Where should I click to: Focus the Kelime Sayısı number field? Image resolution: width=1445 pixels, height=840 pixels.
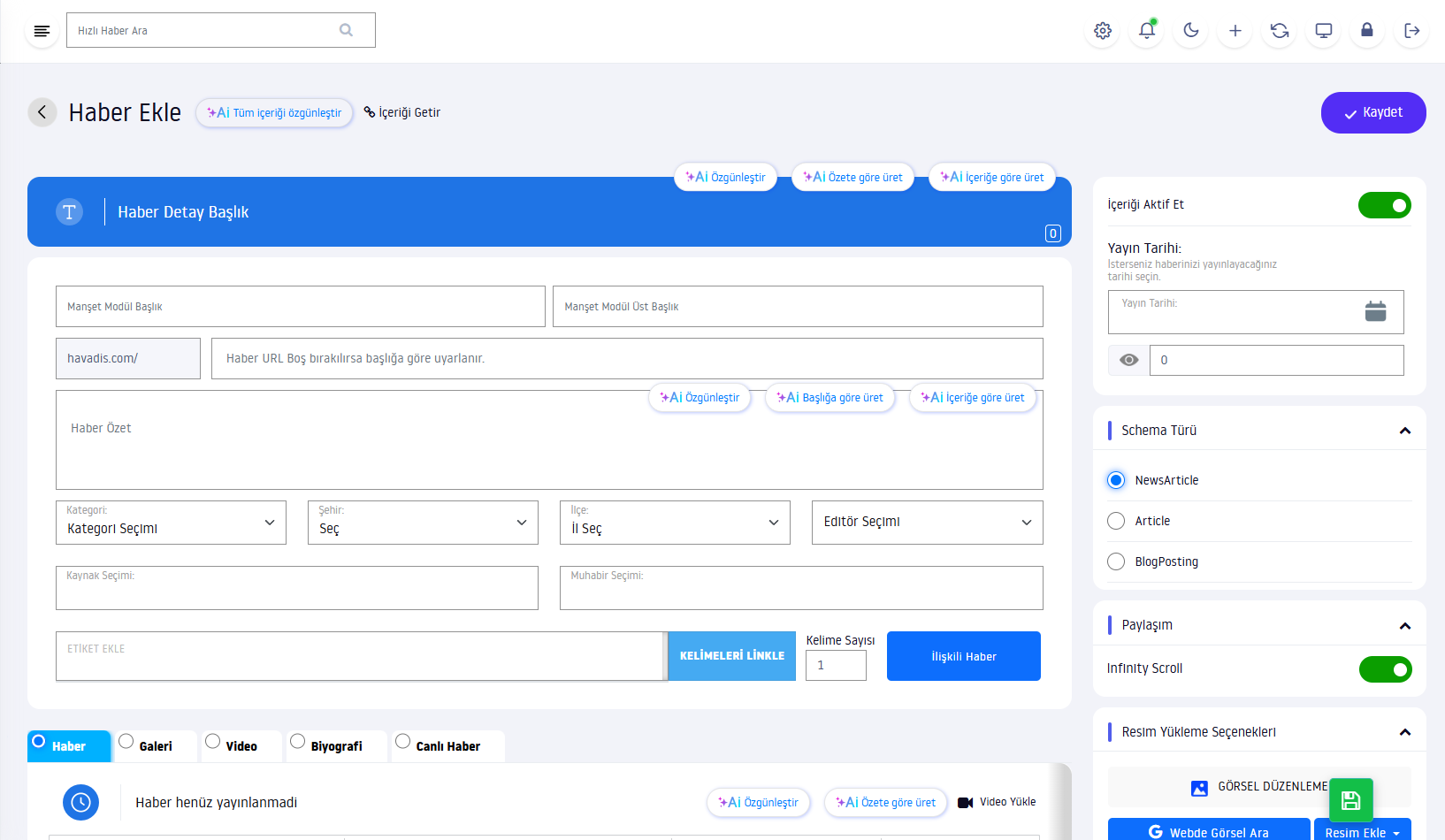pos(836,665)
